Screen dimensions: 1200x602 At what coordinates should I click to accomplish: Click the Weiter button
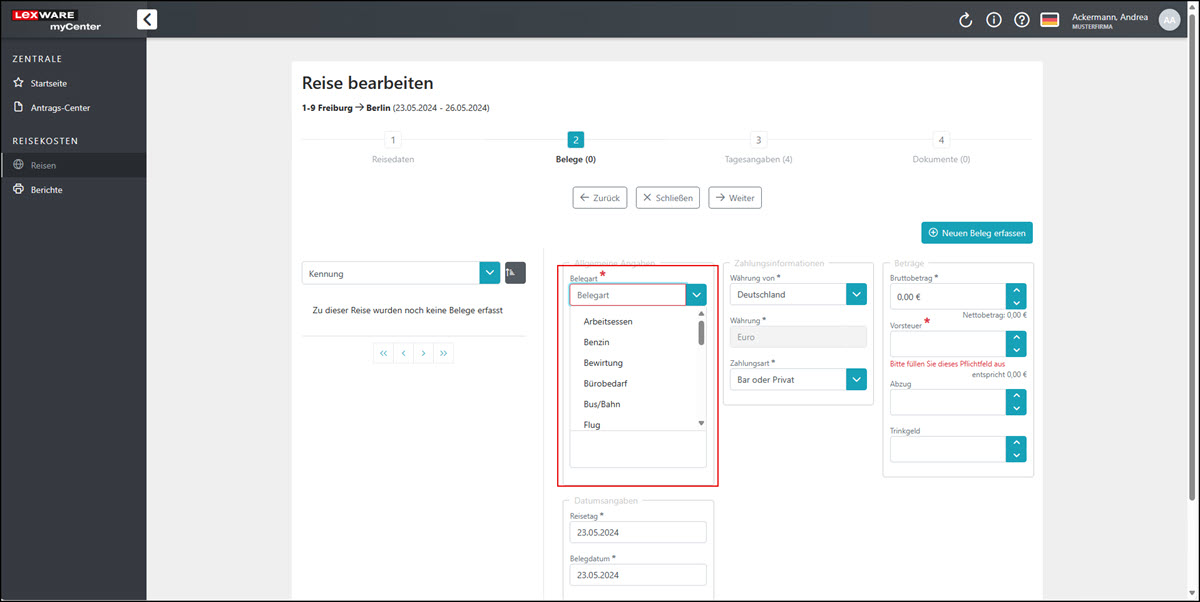pos(734,198)
